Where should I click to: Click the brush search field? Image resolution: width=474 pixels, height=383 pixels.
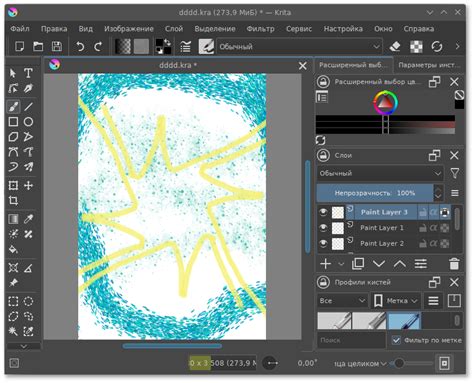(x=351, y=340)
